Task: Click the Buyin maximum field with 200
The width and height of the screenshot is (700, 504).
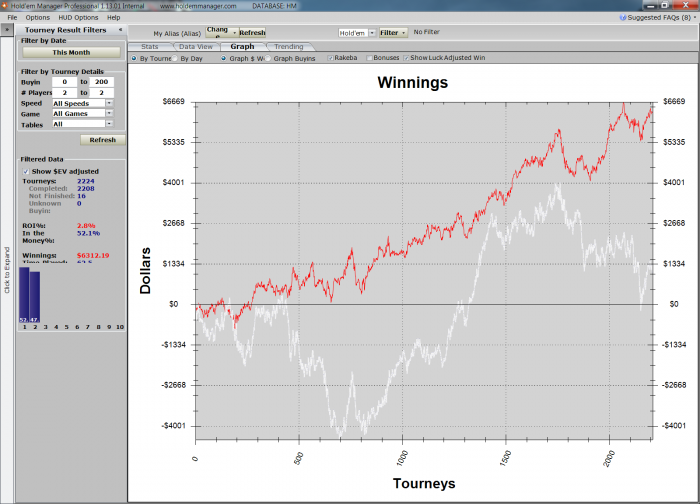Action: point(101,82)
